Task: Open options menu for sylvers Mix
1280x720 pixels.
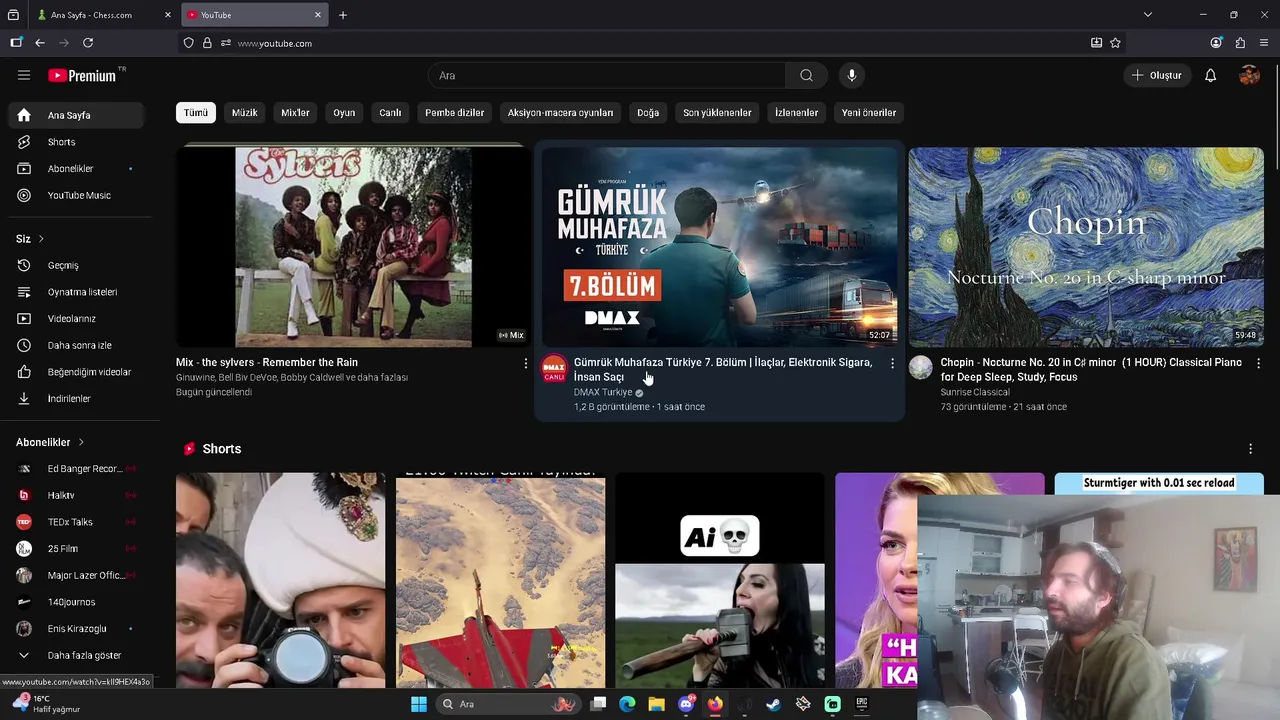Action: [x=526, y=364]
